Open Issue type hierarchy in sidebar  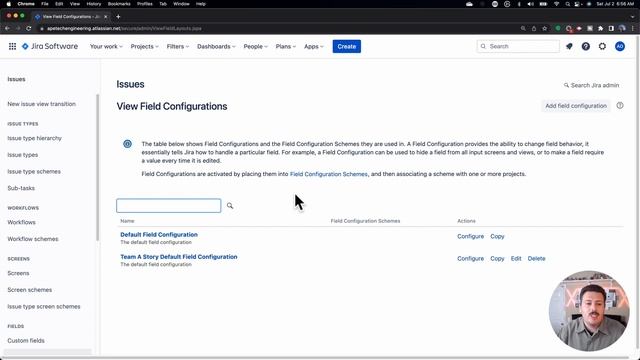(34, 138)
